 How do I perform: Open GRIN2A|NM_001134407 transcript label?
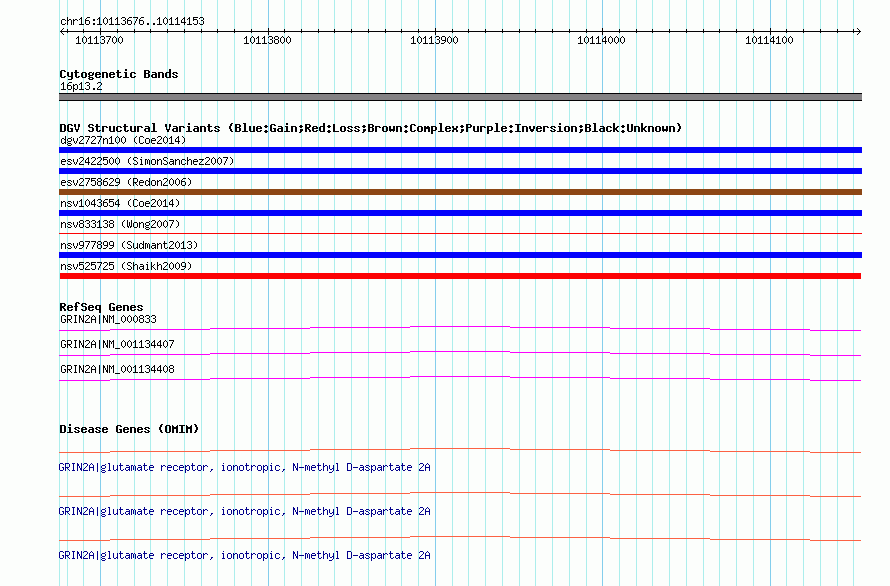[x=117, y=344]
